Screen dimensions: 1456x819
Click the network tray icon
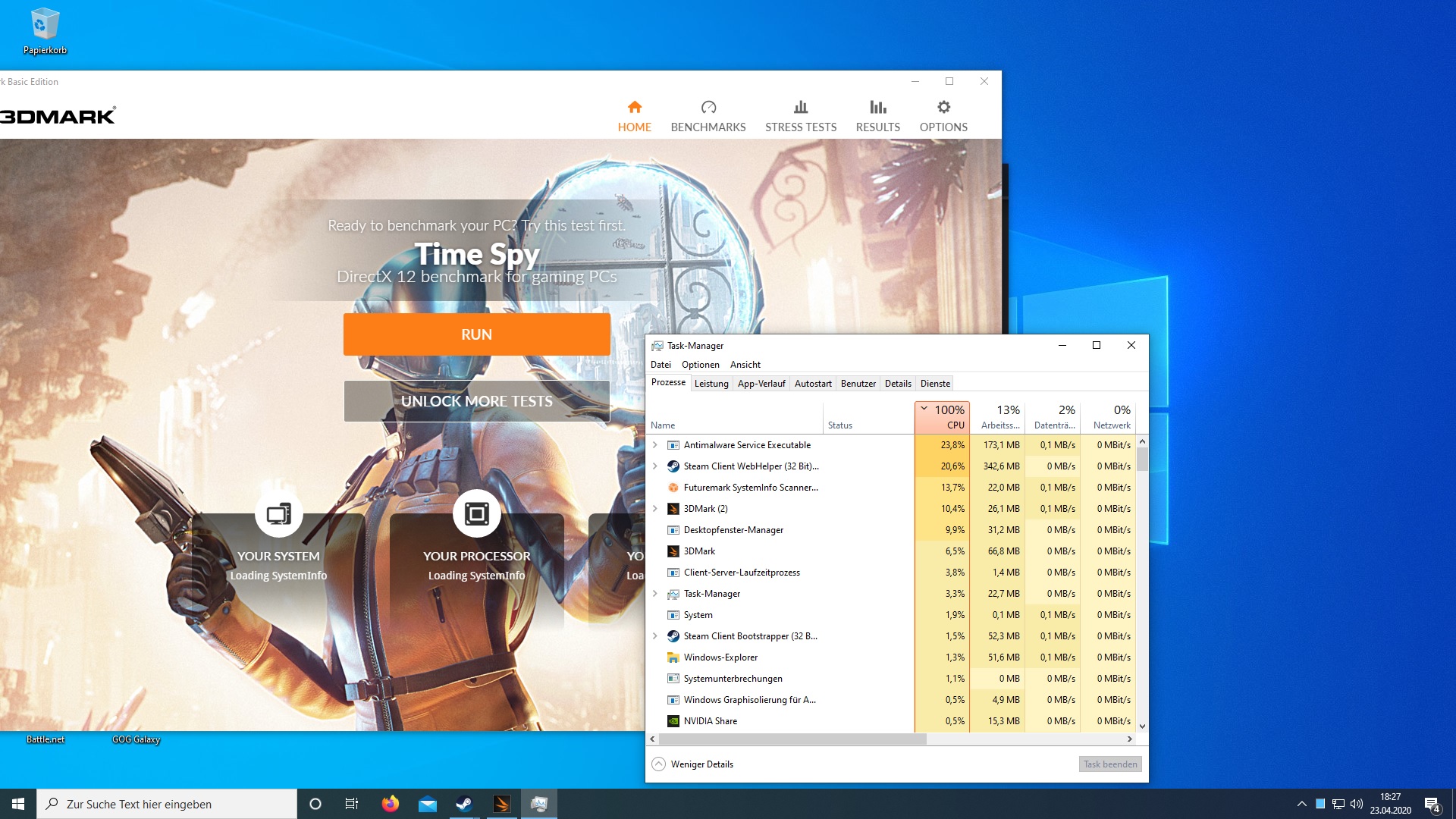tap(1338, 804)
